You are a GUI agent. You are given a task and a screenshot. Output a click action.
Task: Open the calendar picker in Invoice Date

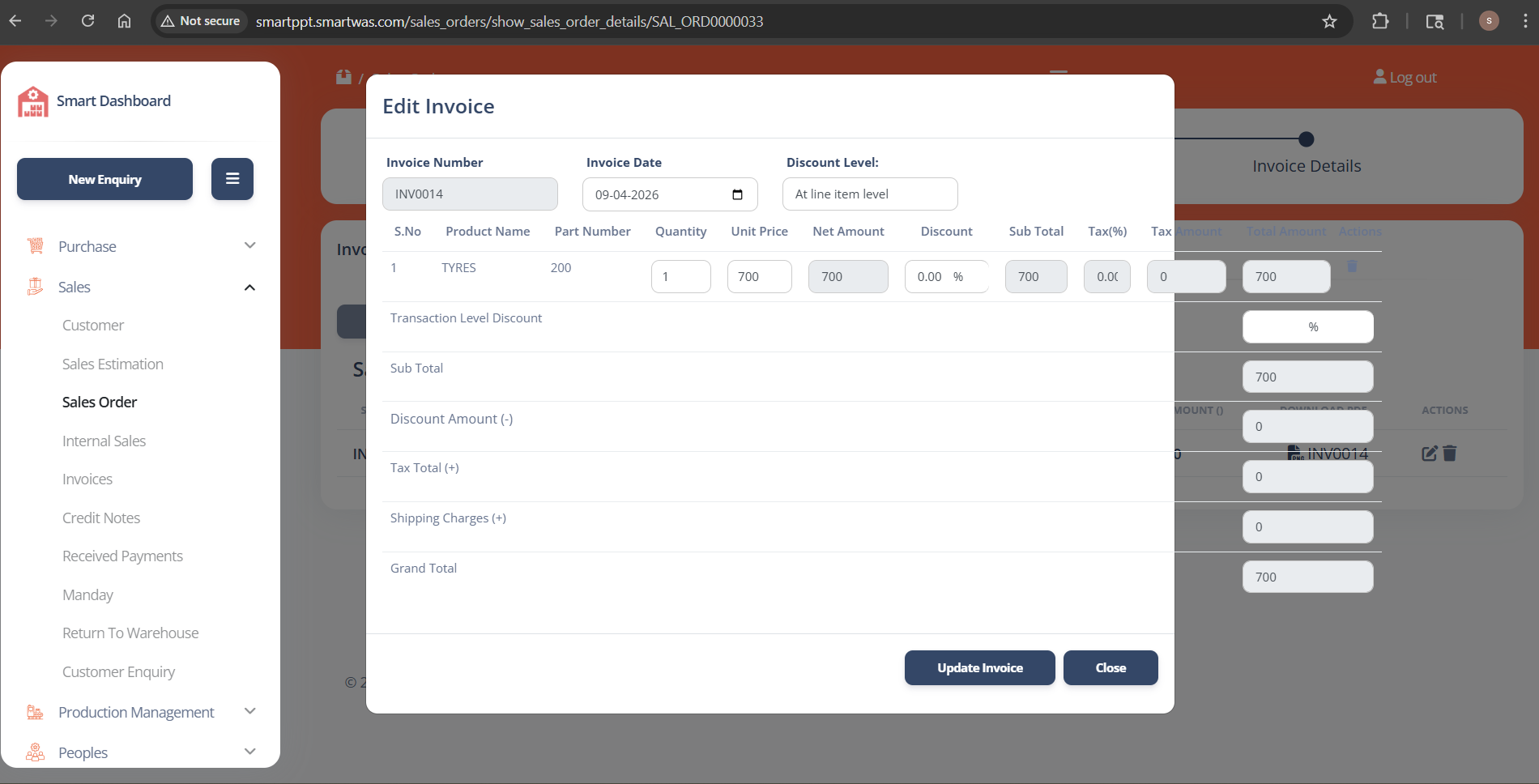tap(737, 194)
